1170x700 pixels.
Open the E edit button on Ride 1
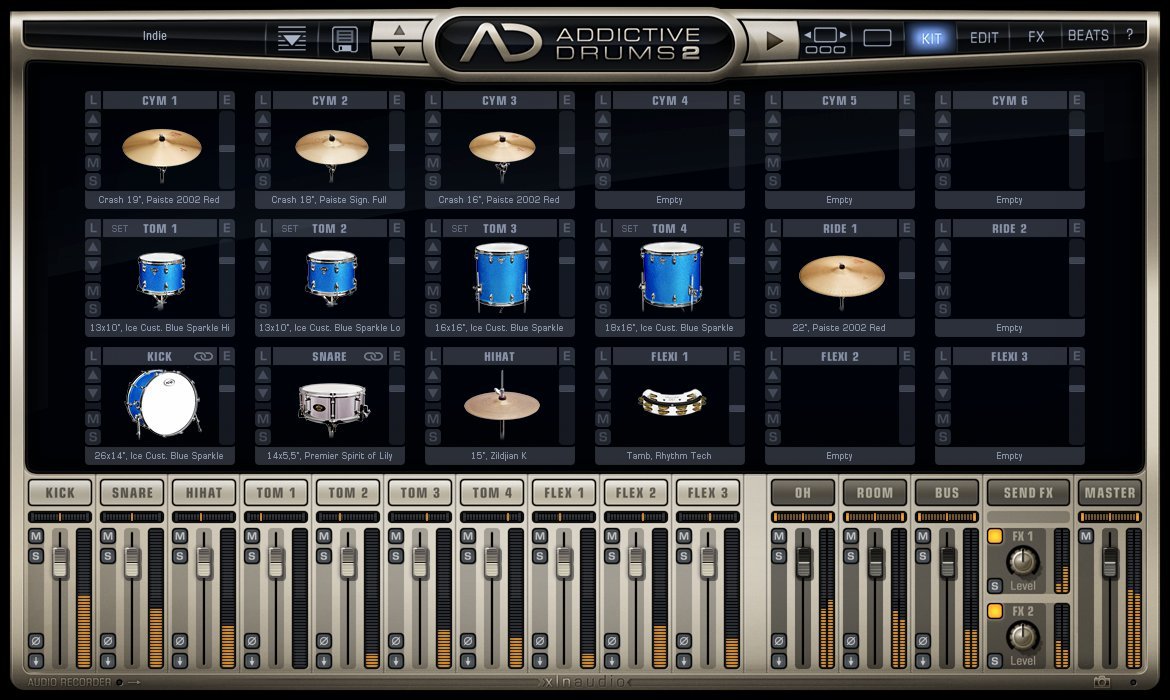tap(907, 228)
